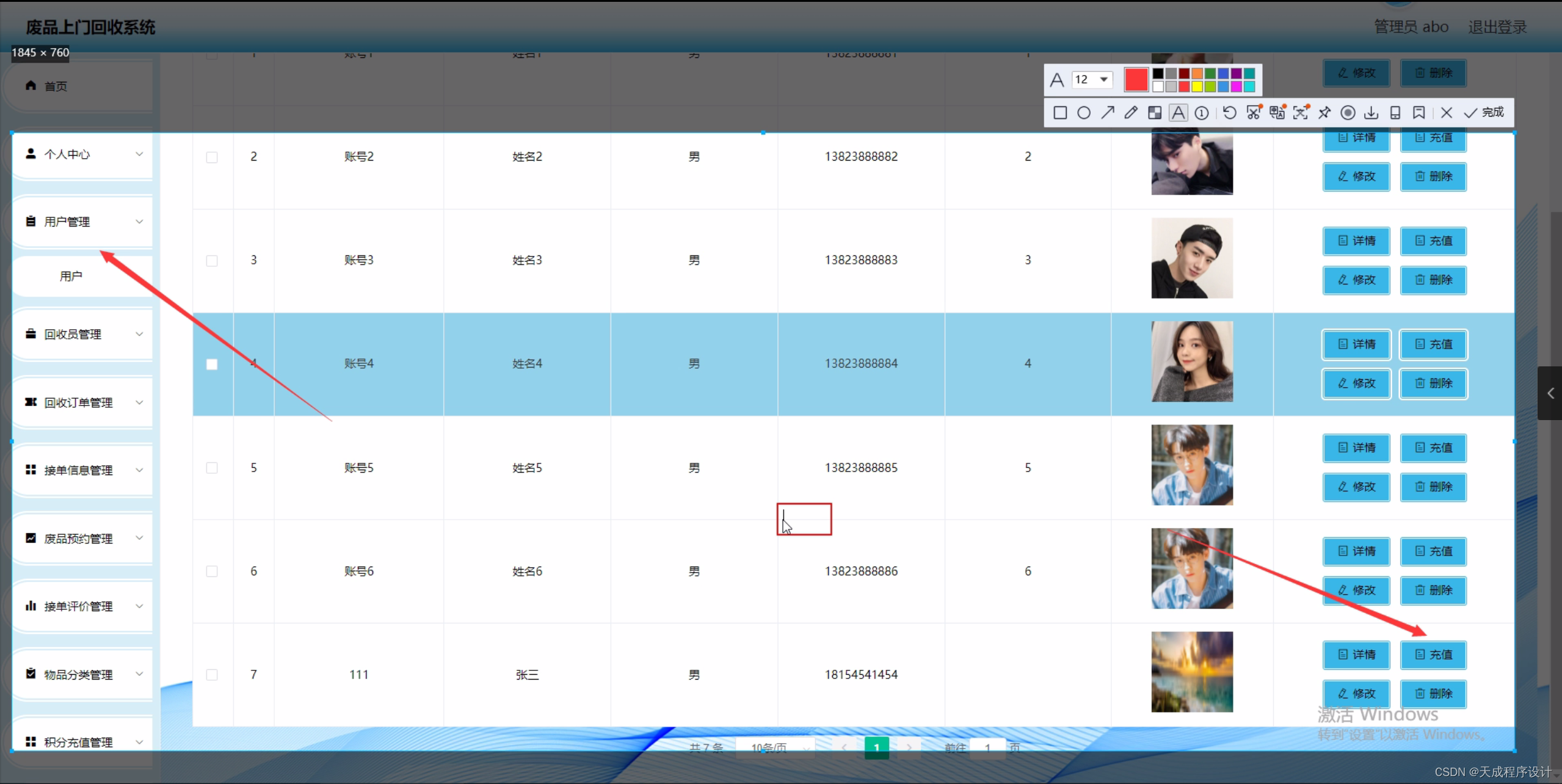Screen dimensions: 1562x784
Task: Pick the orange color swatch
Action: point(1197,74)
